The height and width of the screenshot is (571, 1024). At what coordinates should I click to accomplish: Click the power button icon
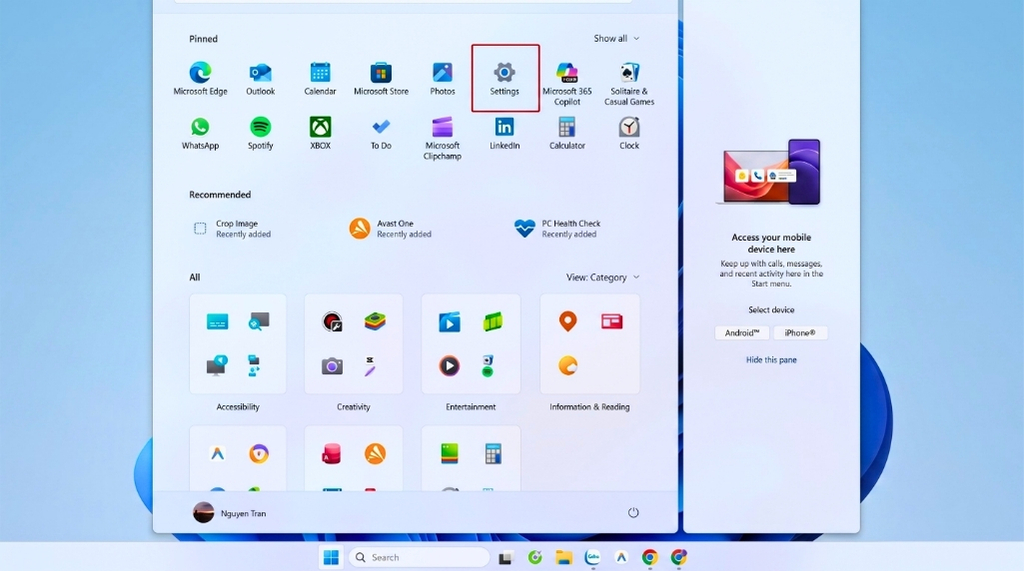(x=633, y=513)
